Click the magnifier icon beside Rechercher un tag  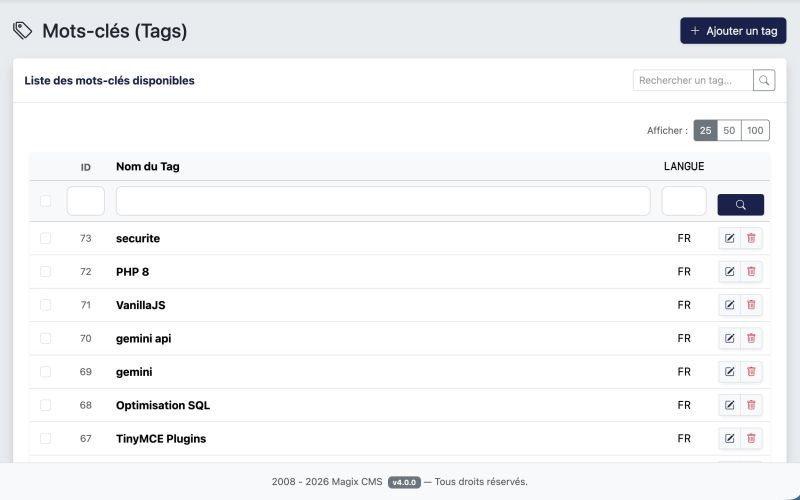pos(764,80)
